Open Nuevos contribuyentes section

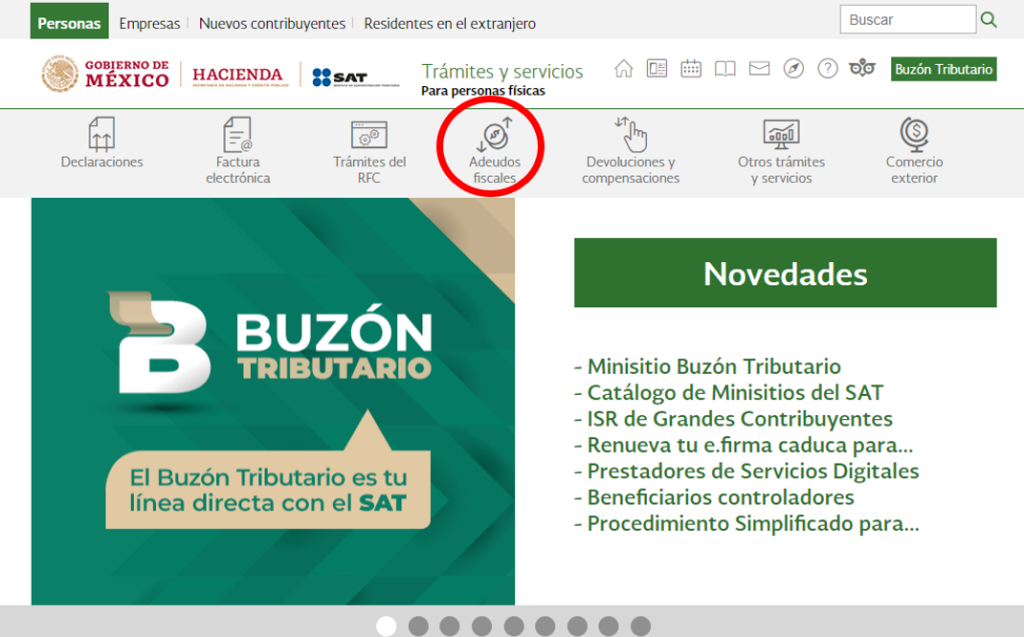pyautogui.click(x=271, y=20)
